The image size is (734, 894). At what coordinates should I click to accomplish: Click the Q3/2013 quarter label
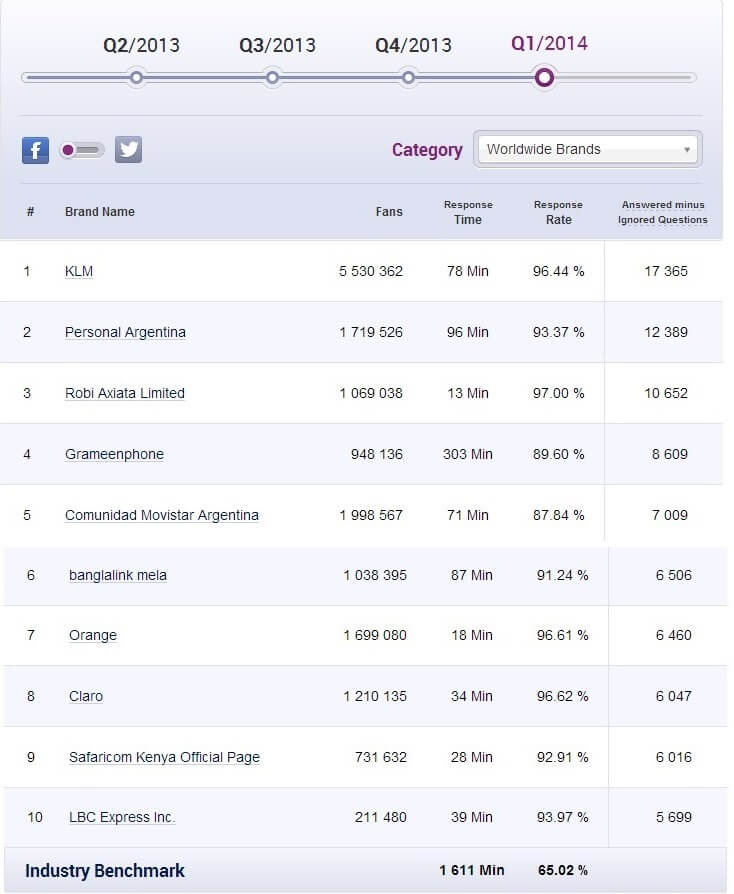tap(277, 45)
